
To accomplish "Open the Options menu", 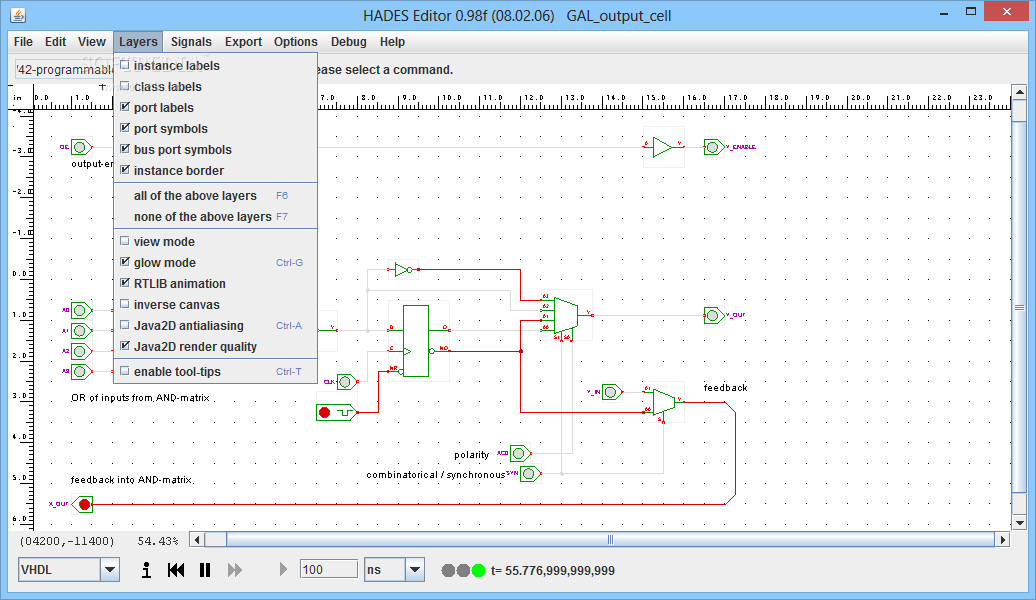I will 296,42.
